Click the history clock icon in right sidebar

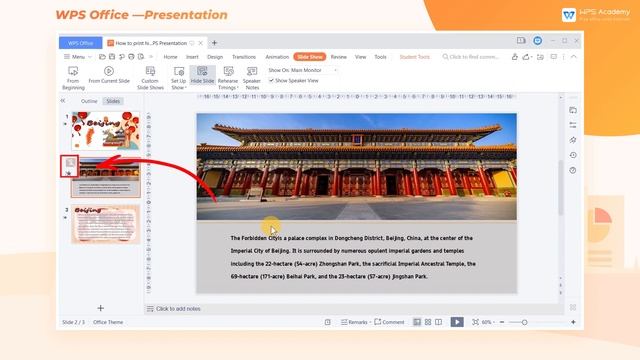click(x=573, y=155)
